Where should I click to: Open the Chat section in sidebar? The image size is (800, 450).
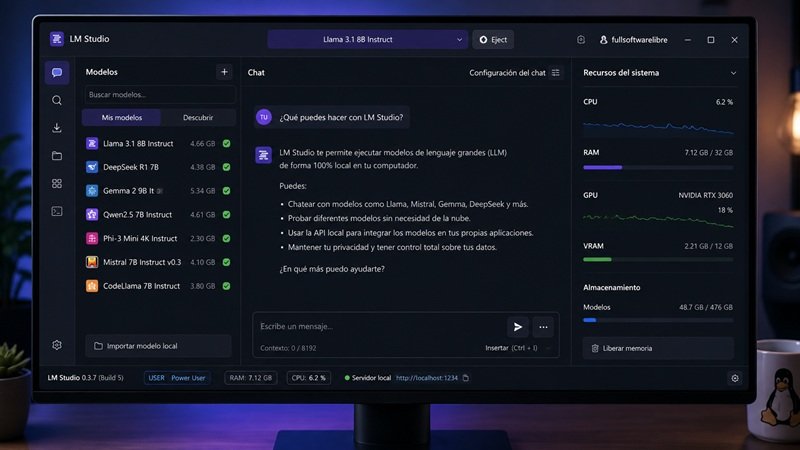[57, 73]
